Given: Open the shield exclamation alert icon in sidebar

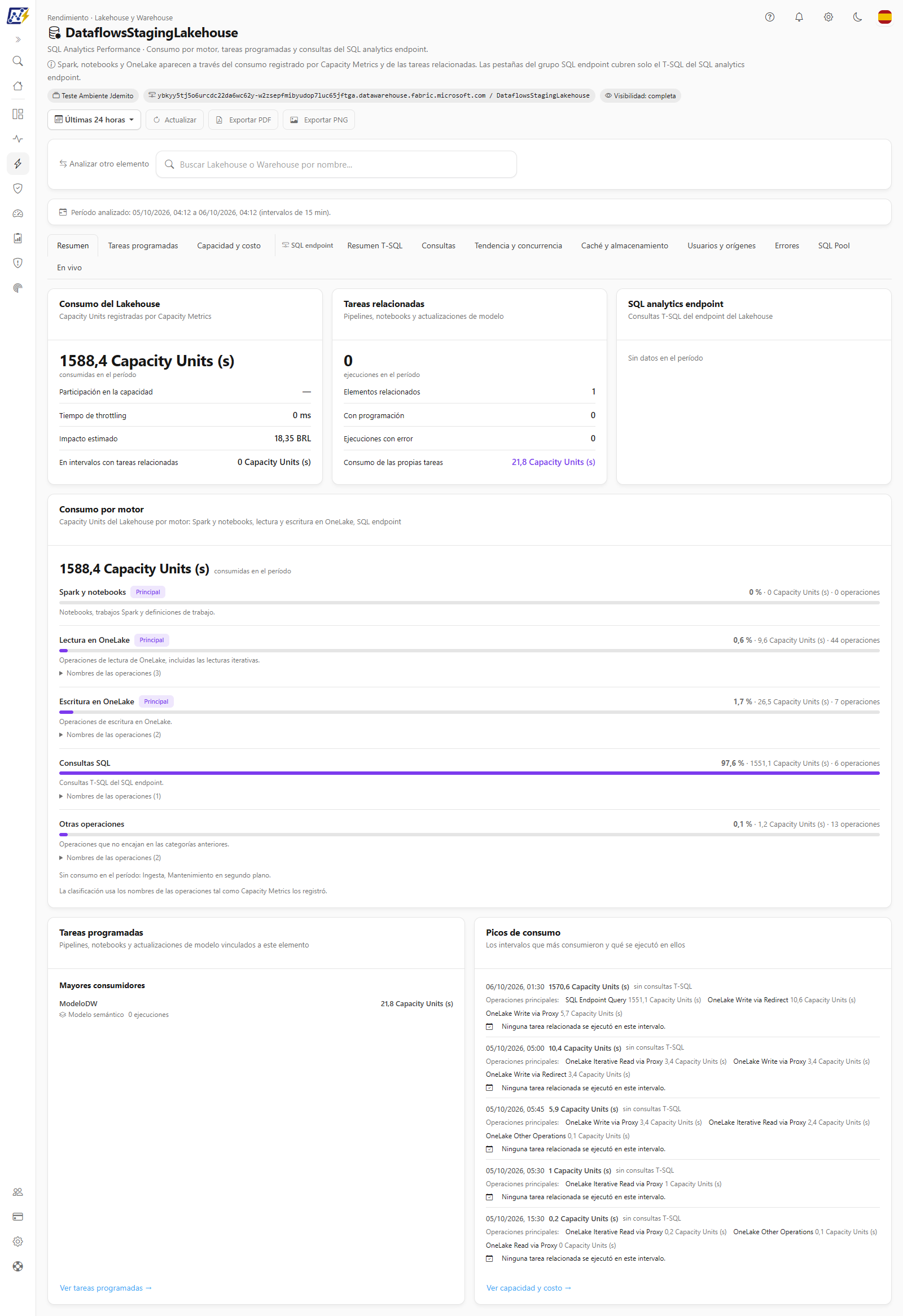Looking at the screenshot, I should [17, 263].
